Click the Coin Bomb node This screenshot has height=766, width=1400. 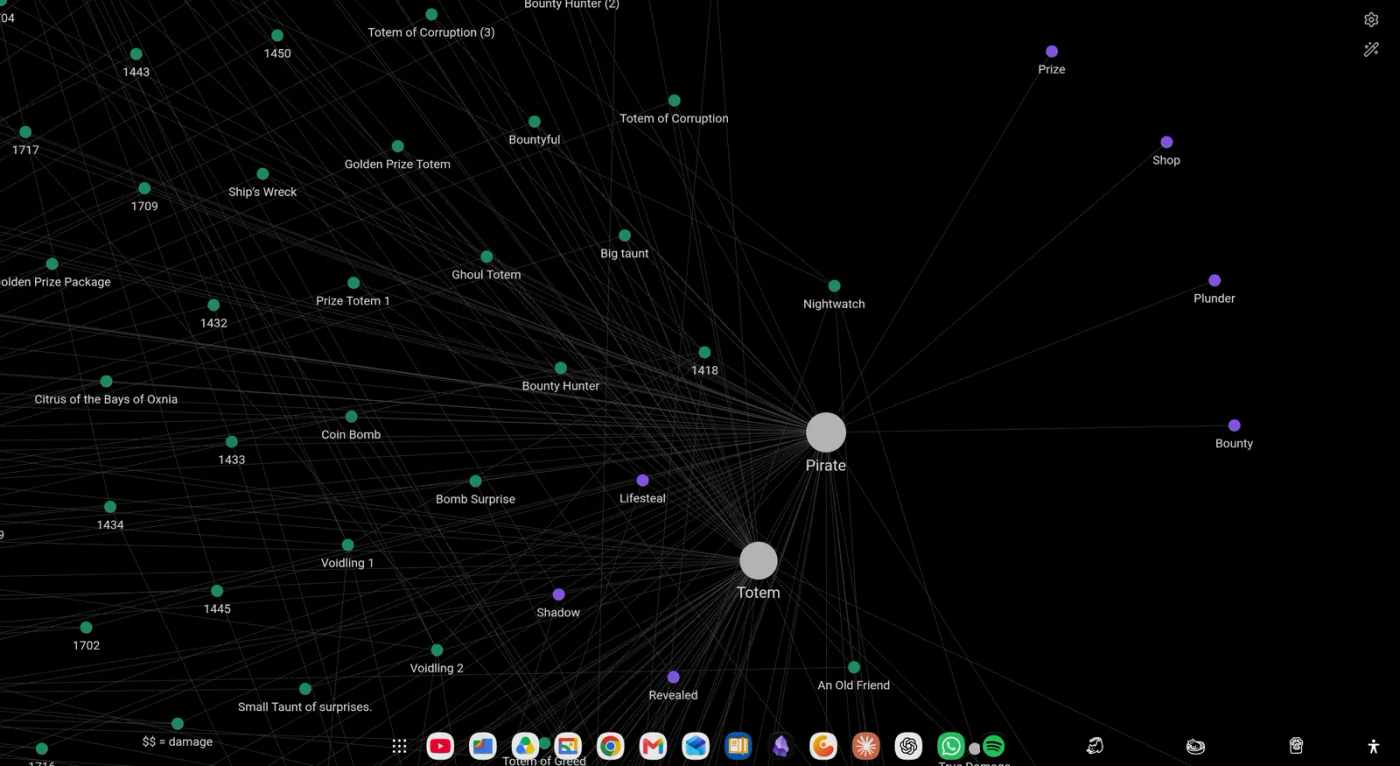click(351, 416)
